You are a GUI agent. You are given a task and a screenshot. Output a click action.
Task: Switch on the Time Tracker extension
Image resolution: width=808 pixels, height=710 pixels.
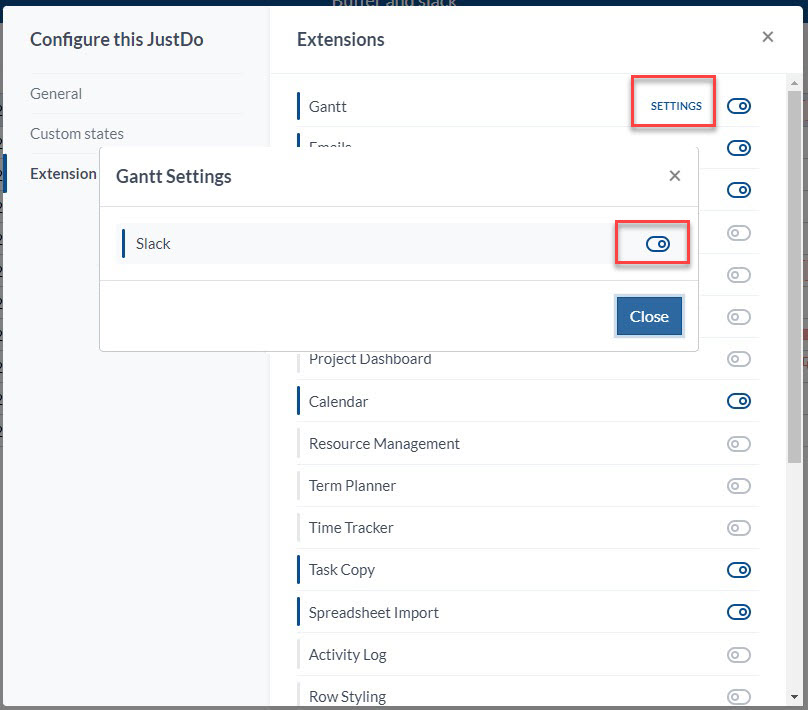pos(738,528)
